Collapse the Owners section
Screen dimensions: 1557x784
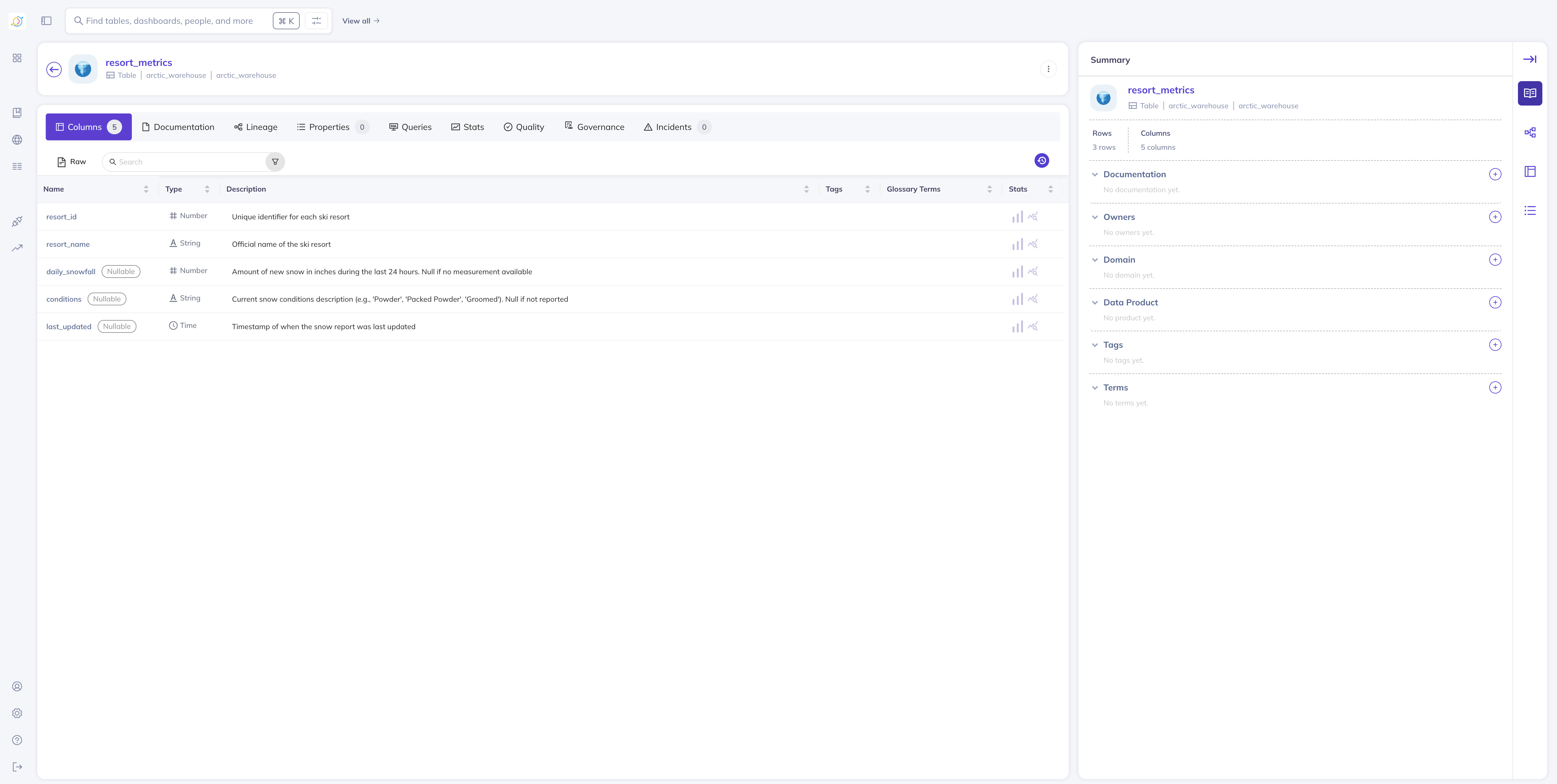(1095, 217)
